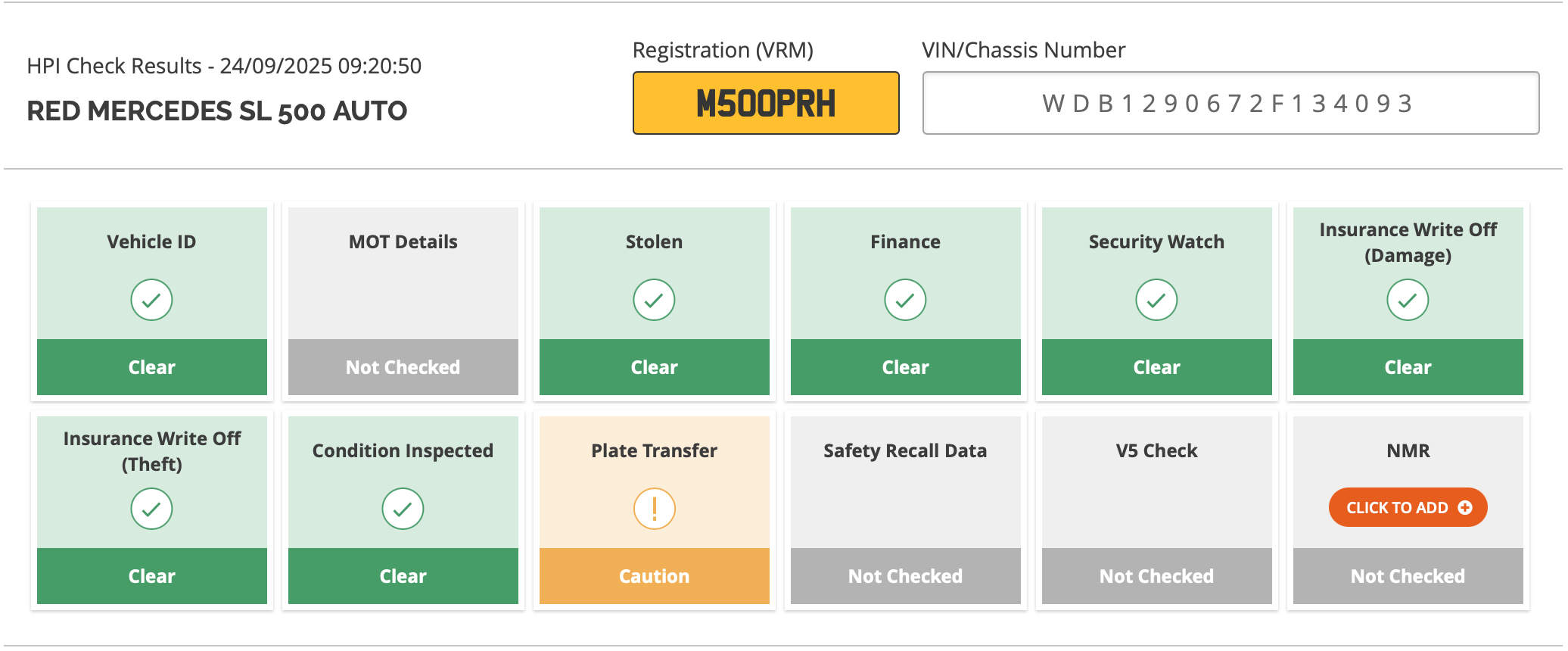Click the Insurance Write Off (Damage) checkmark icon
The image size is (1568, 651).
1408,300
